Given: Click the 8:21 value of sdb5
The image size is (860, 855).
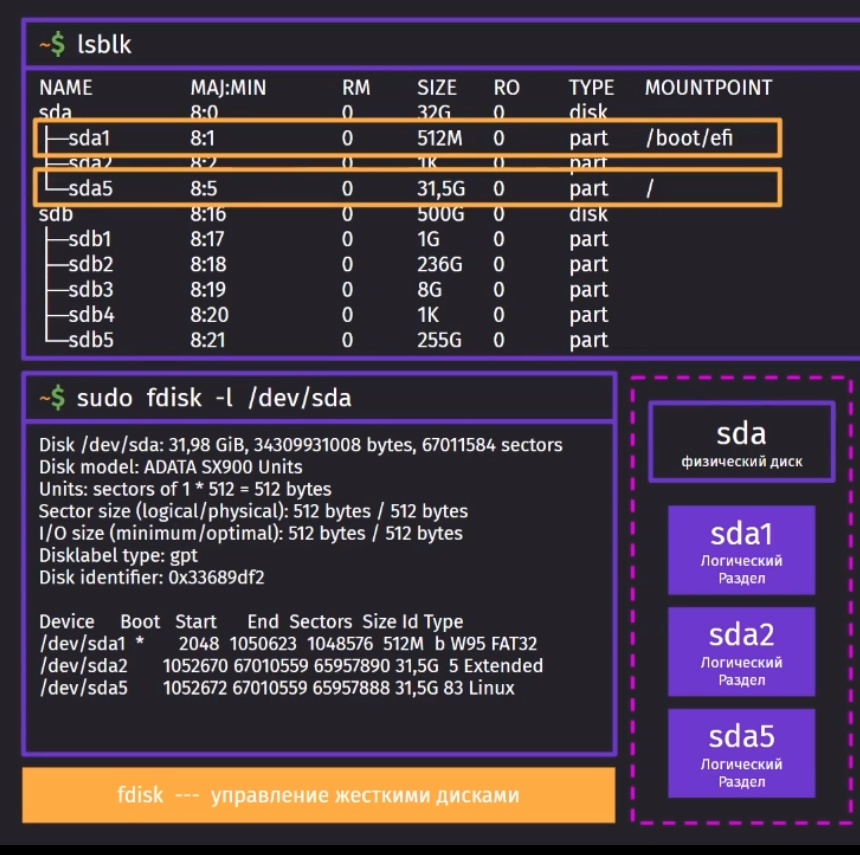Looking at the screenshot, I should [208, 340].
